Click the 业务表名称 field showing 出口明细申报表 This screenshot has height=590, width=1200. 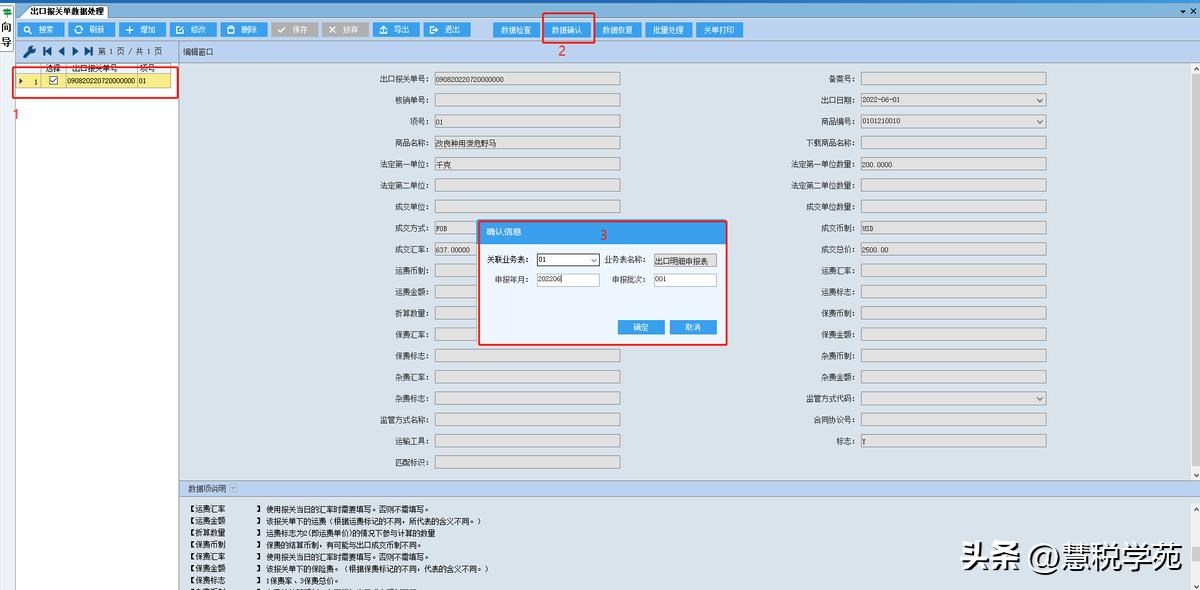coord(685,261)
